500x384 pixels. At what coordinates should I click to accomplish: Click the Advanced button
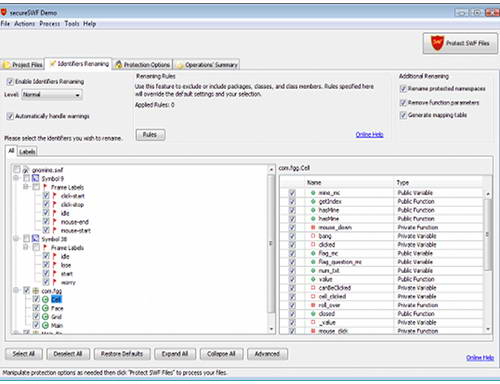point(267,354)
